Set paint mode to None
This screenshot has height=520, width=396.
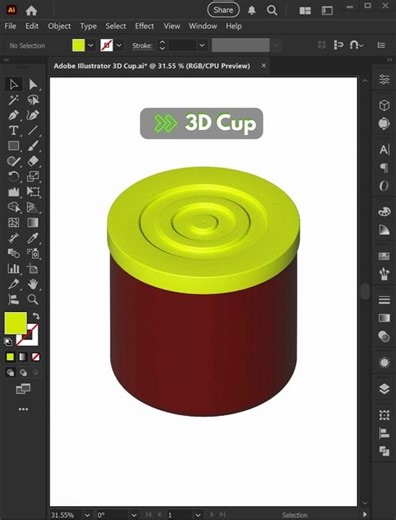[36, 357]
